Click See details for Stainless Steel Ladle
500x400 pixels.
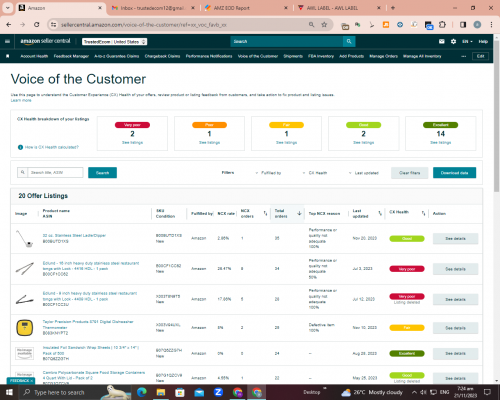pos(455,239)
